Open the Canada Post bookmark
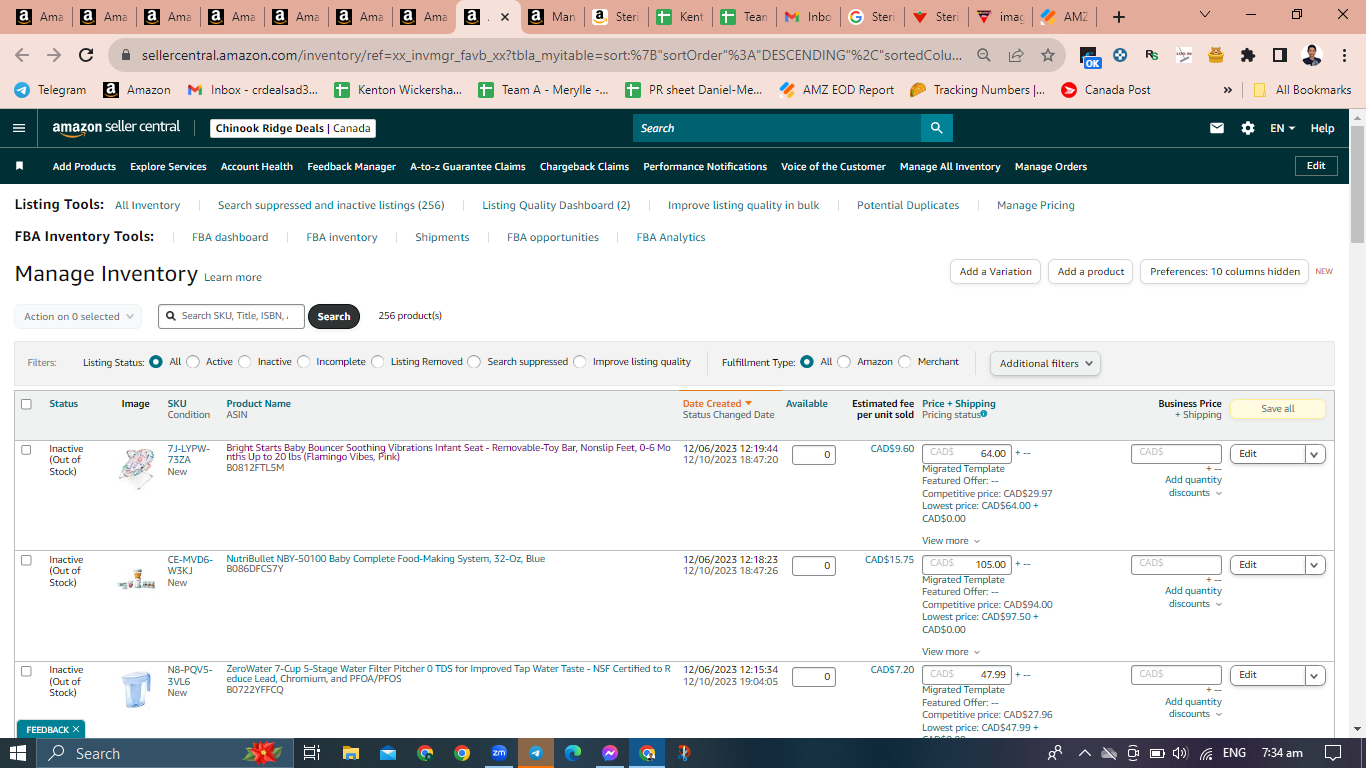The image size is (1366, 768). (x=1106, y=89)
